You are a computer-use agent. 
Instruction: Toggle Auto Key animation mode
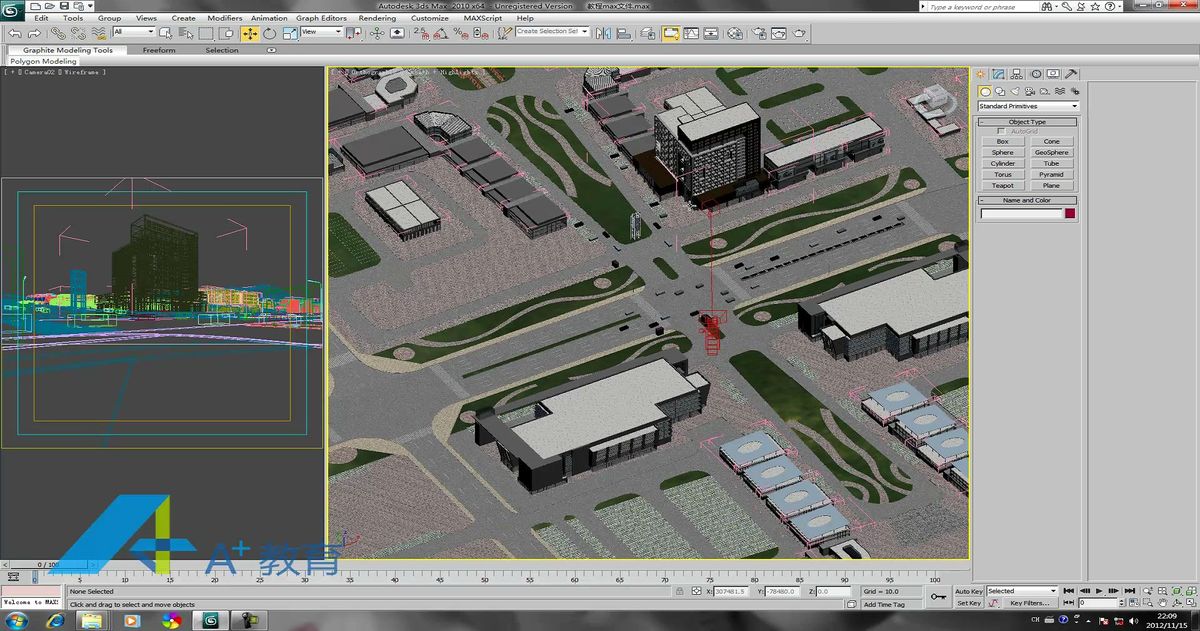tap(968, 591)
